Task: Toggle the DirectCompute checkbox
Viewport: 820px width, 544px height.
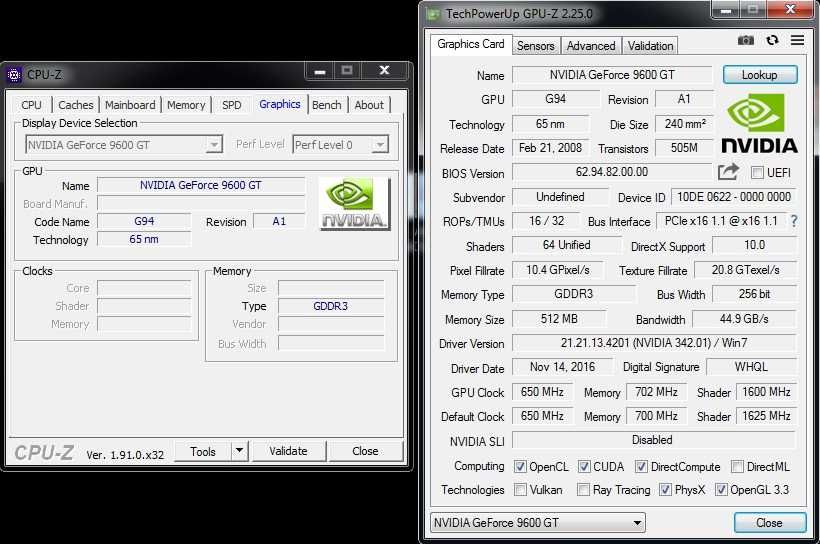Action: click(641, 466)
